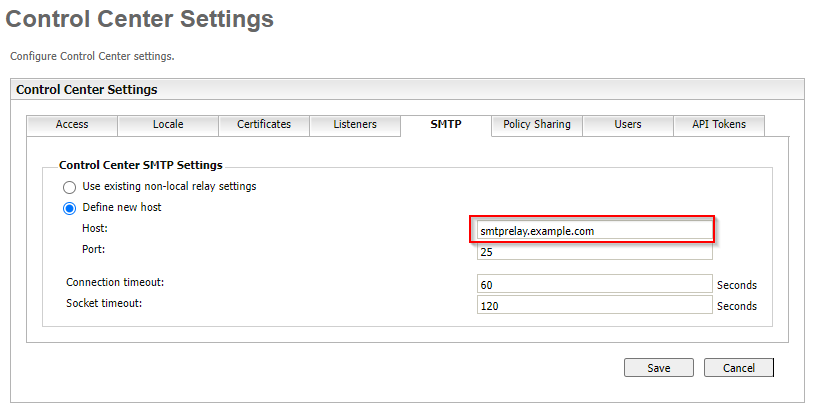Screen dimensions: 814x411
Task: Click the Connection timeout: label text
Action: pyautogui.click(x=115, y=283)
